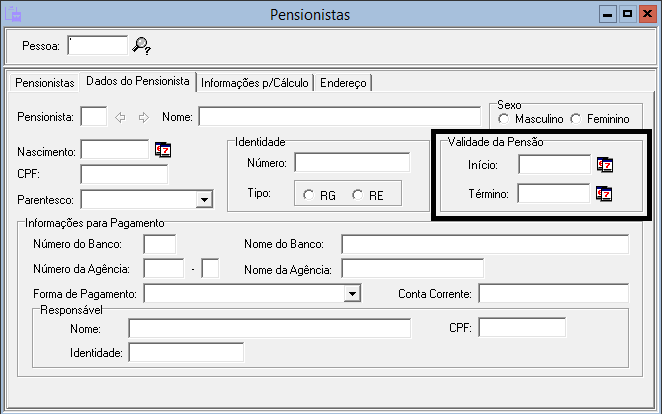The height and width of the screenshot is (414, 664).
Task: Choose RG as identity type
Action: click(x=308, y=195)
